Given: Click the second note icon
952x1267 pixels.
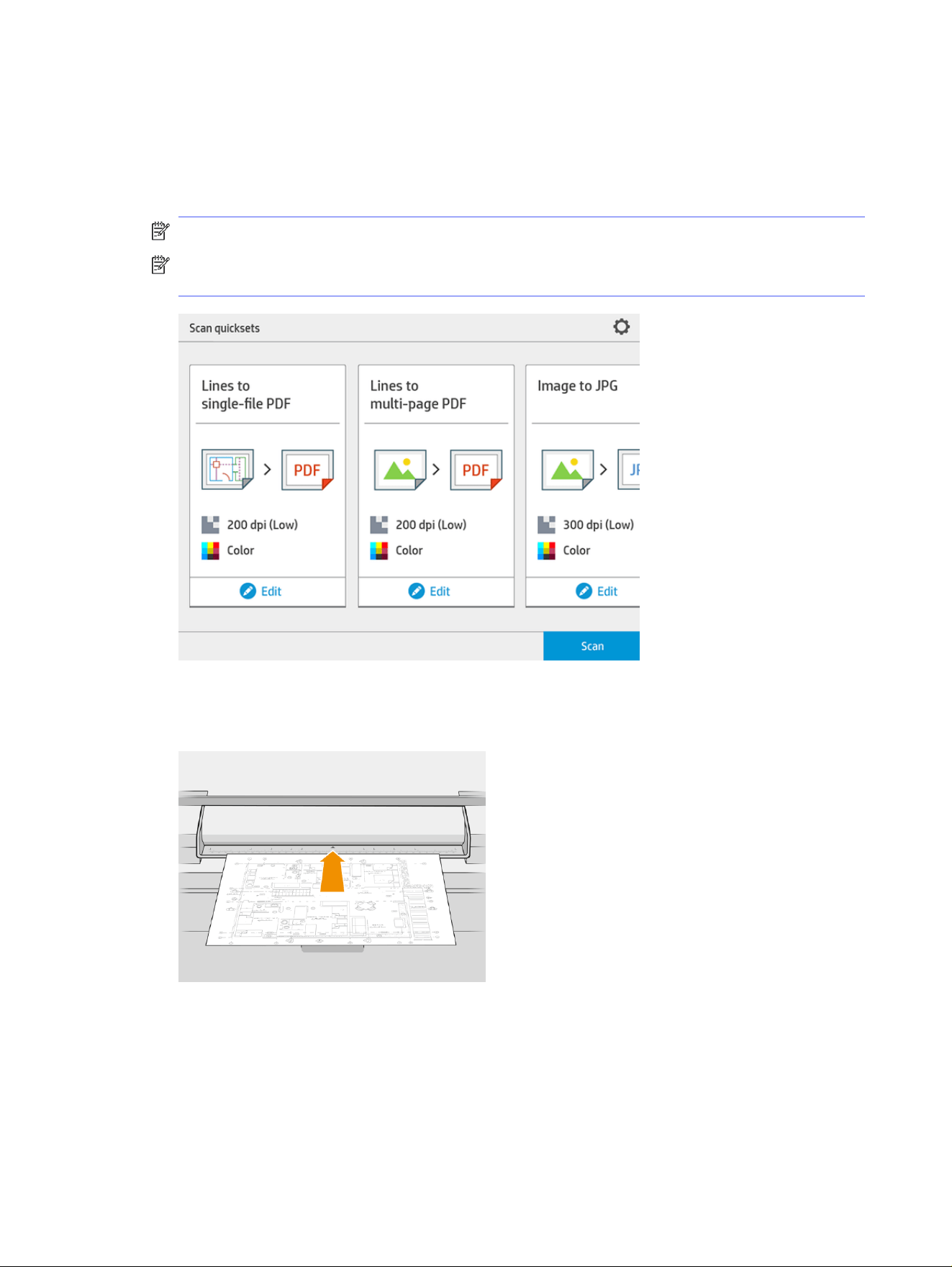Looking at the screenshot, I should 160,265.
